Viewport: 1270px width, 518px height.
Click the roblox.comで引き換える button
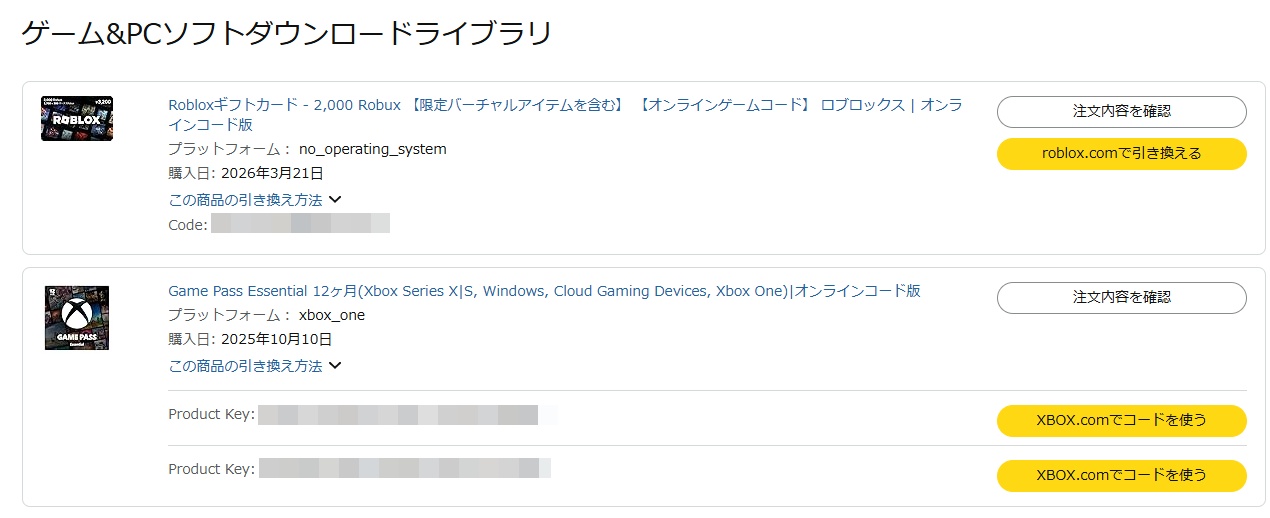1121,153
